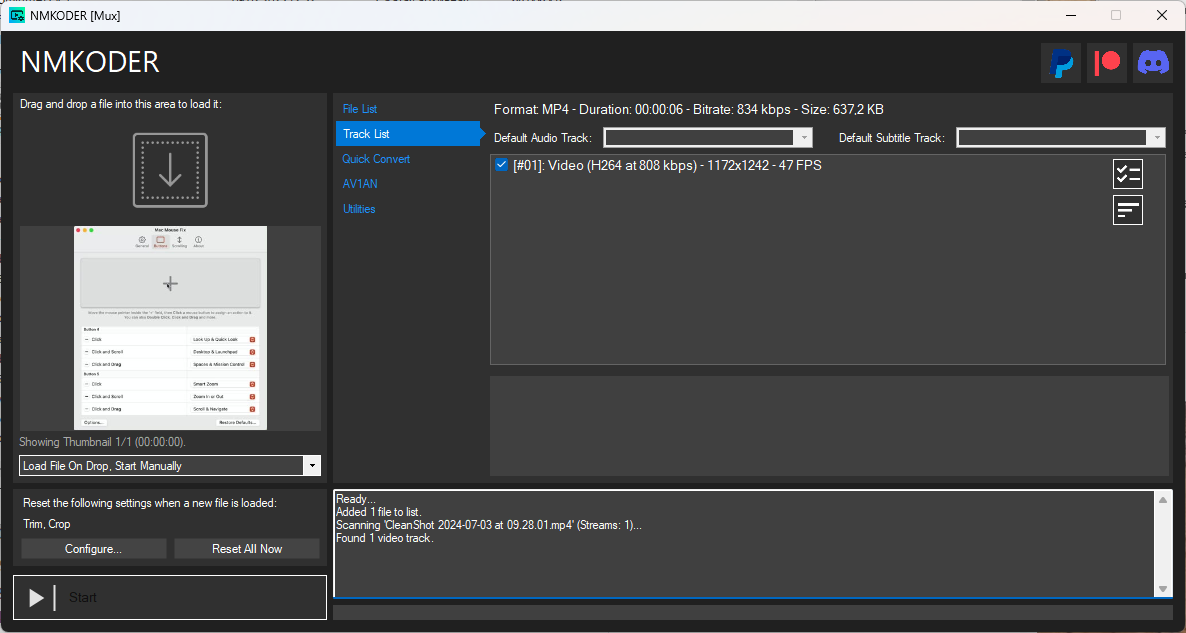
Task: Click the 'Format: MP4 - Duration' info line
Action: click(689, 110)
